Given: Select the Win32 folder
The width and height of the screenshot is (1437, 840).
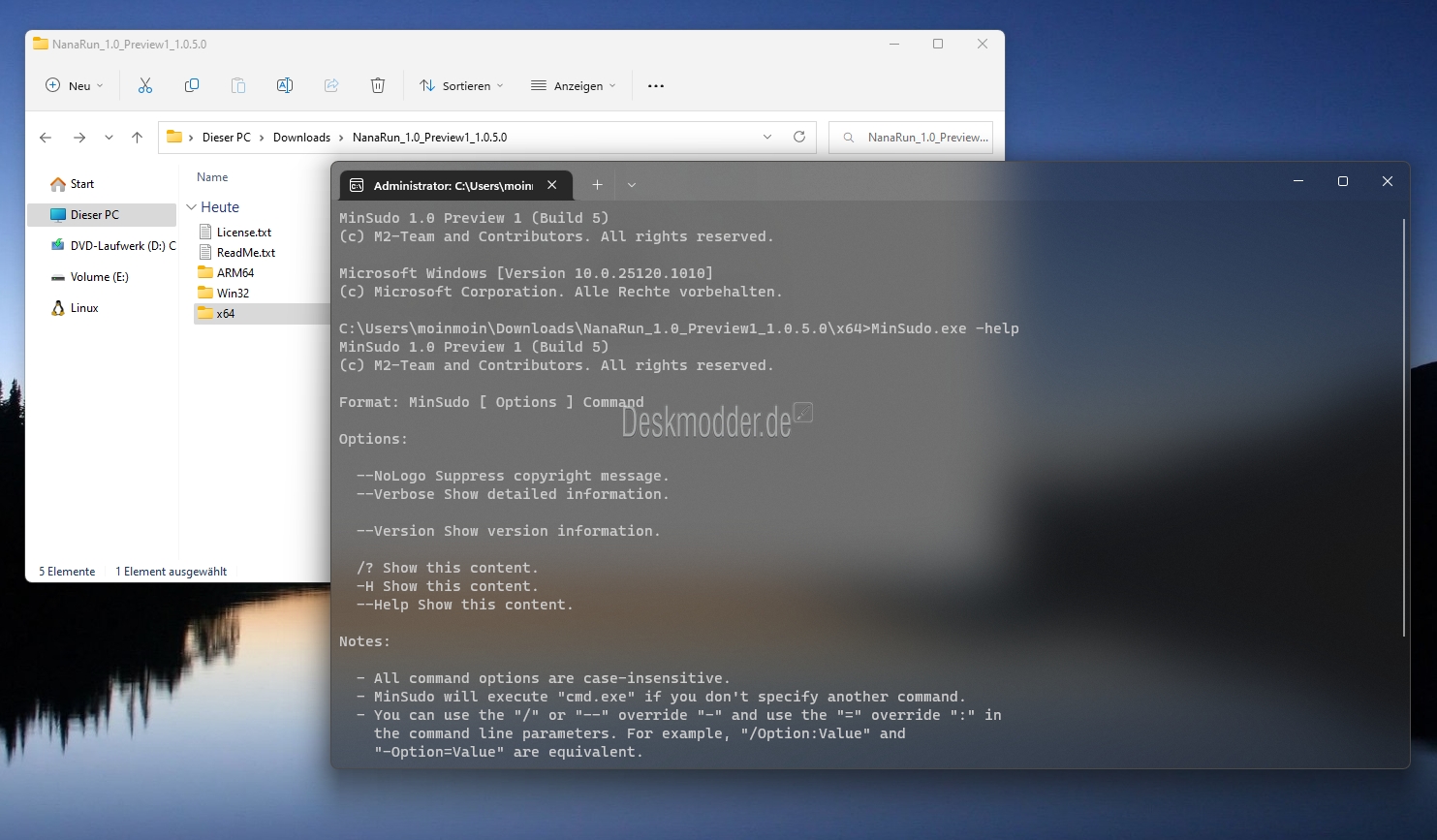Looking at the screenshot, I should pos(233,294).
